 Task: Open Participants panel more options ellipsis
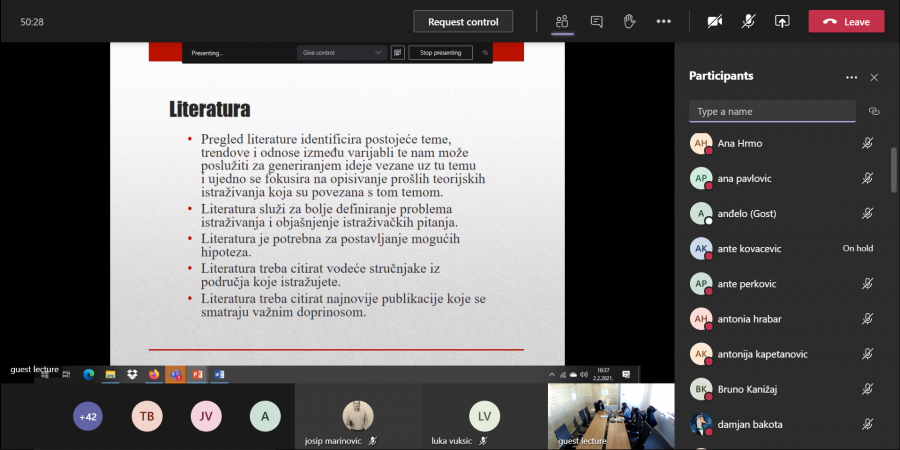coord(851,77)
